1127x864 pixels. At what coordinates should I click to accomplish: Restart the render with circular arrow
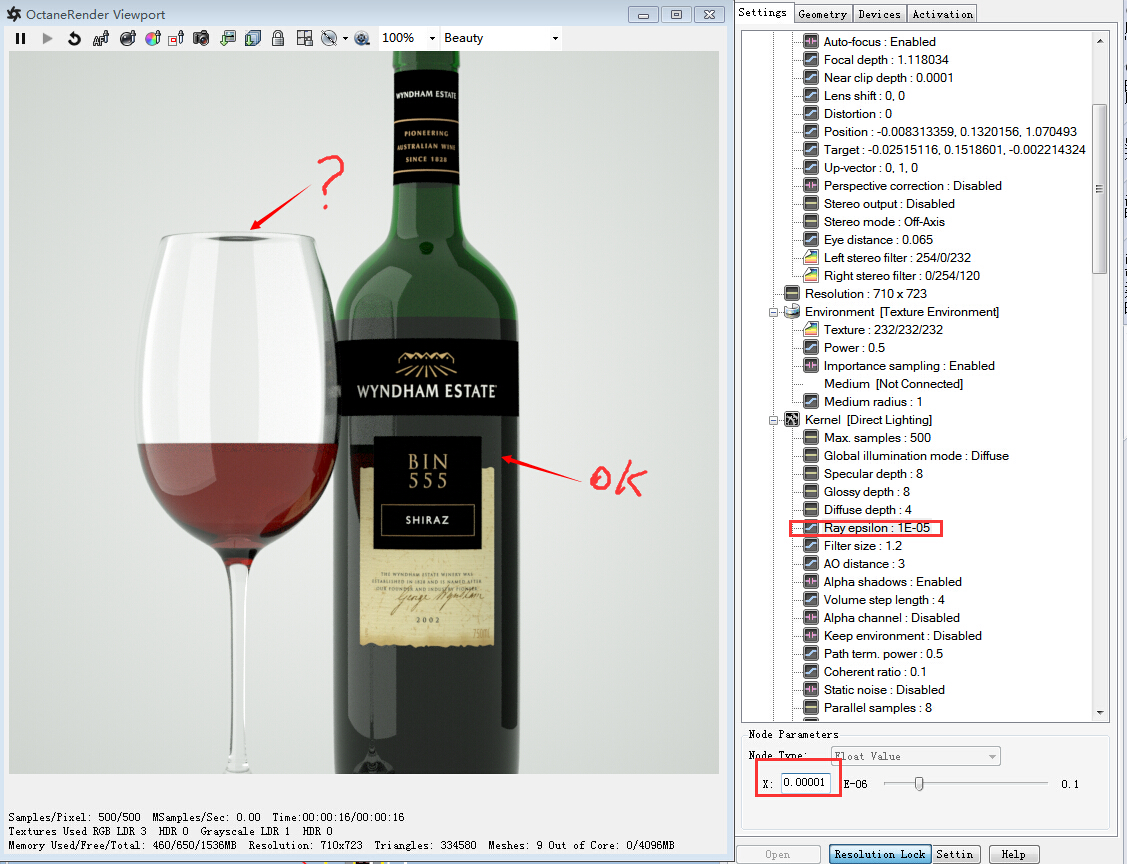click(74, 39)
